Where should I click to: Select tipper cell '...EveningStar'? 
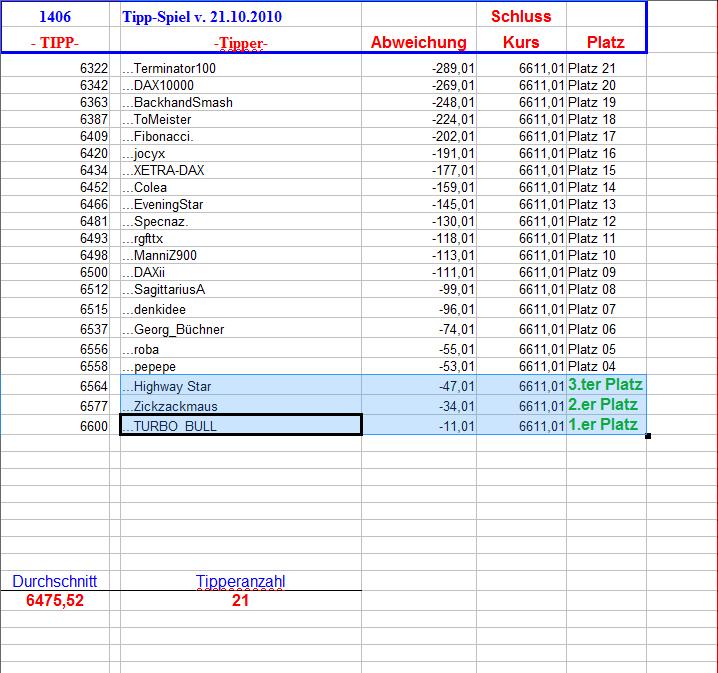(241, 204)
